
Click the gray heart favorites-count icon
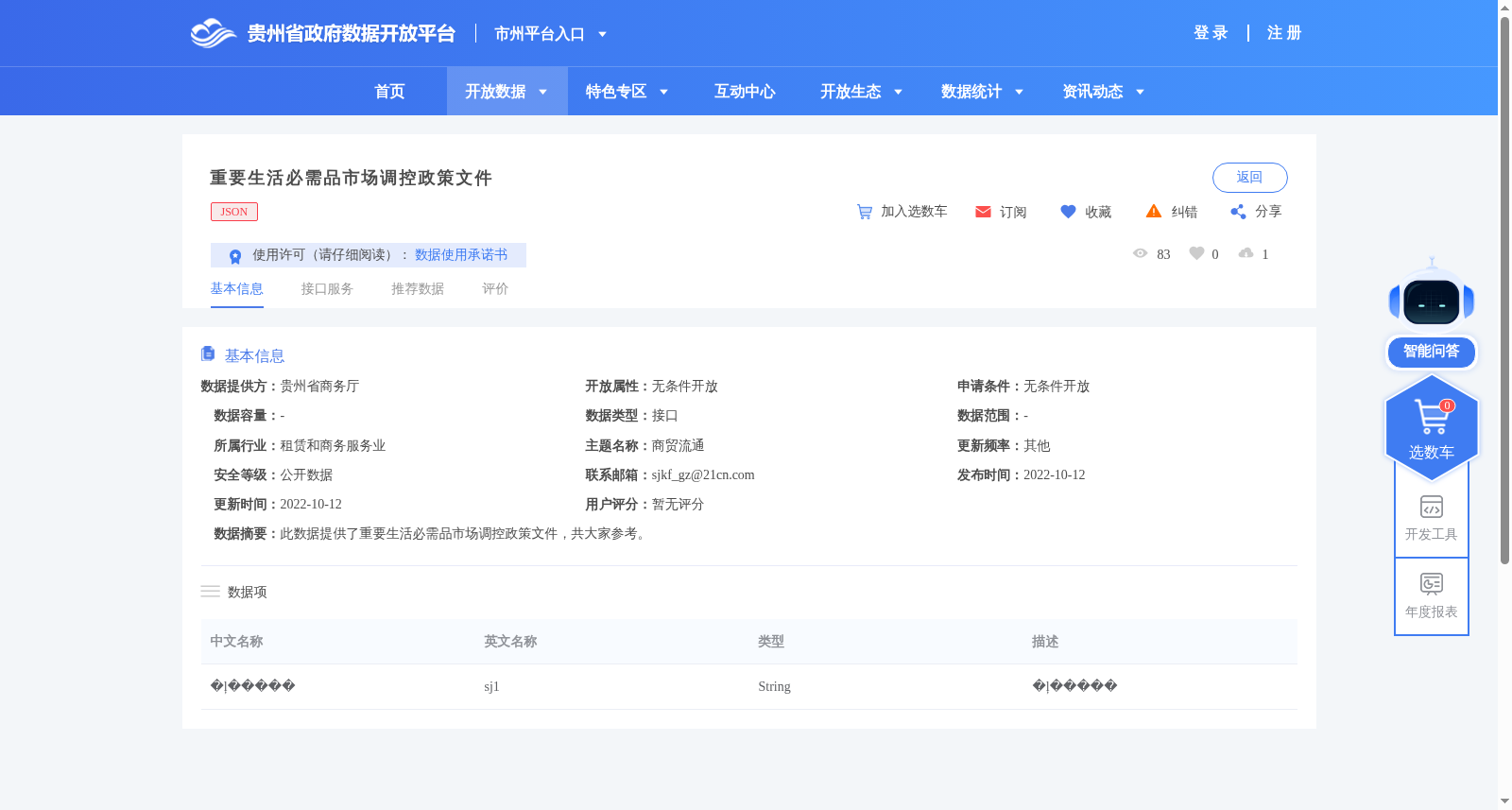pos(1196,253)
